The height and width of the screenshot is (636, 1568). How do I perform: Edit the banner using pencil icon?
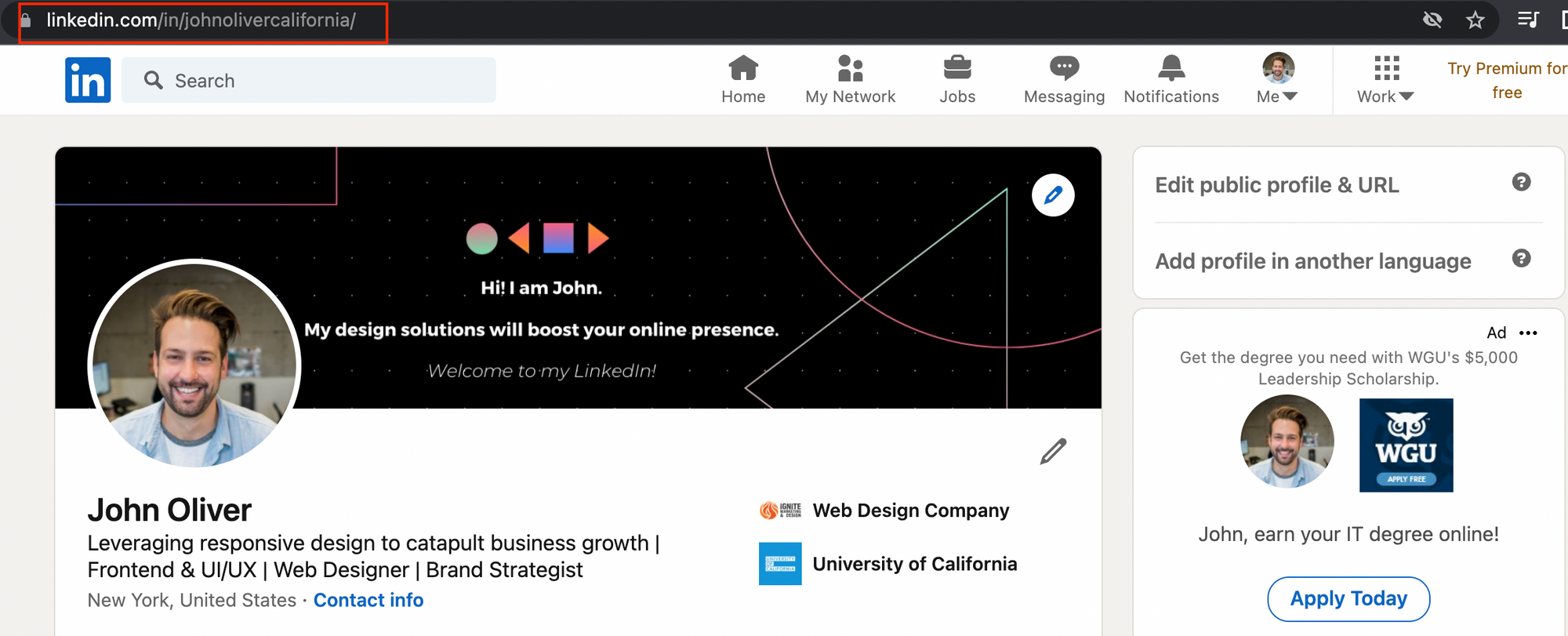pos(1053,194)
